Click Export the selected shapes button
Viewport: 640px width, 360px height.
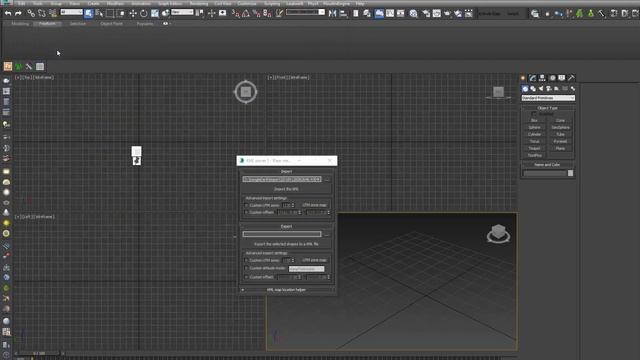tap(286, 244)
